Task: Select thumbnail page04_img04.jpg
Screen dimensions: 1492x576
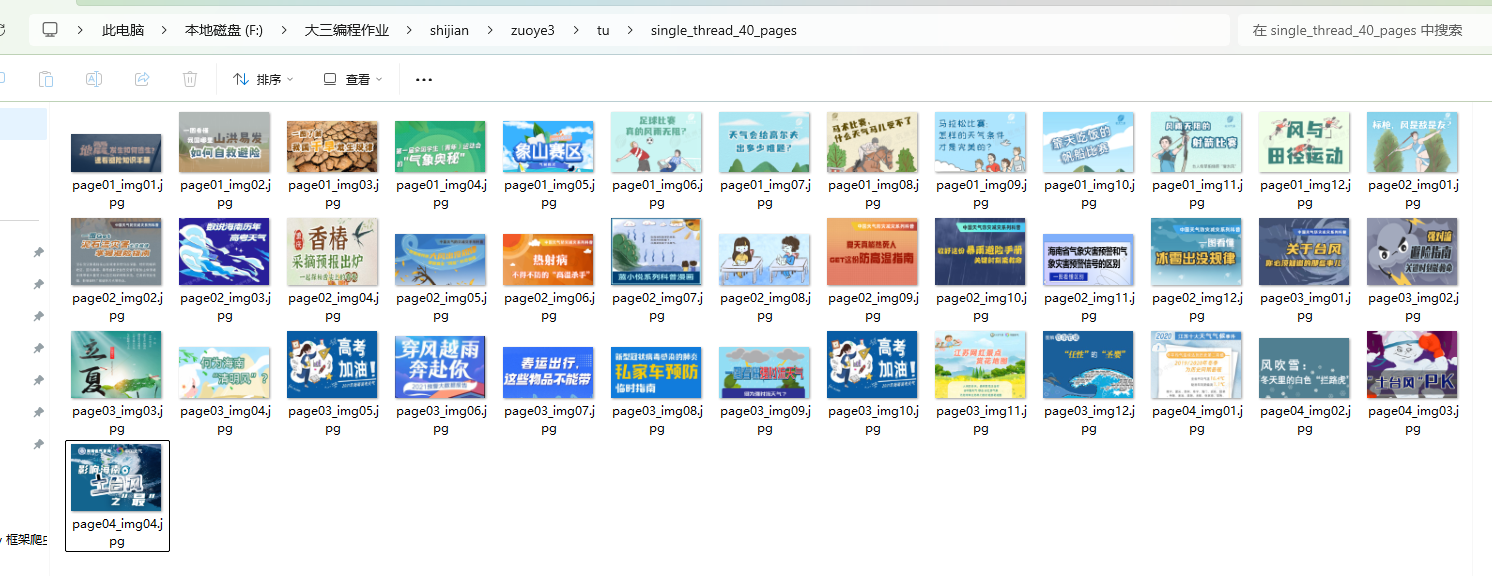Action: 116,478
